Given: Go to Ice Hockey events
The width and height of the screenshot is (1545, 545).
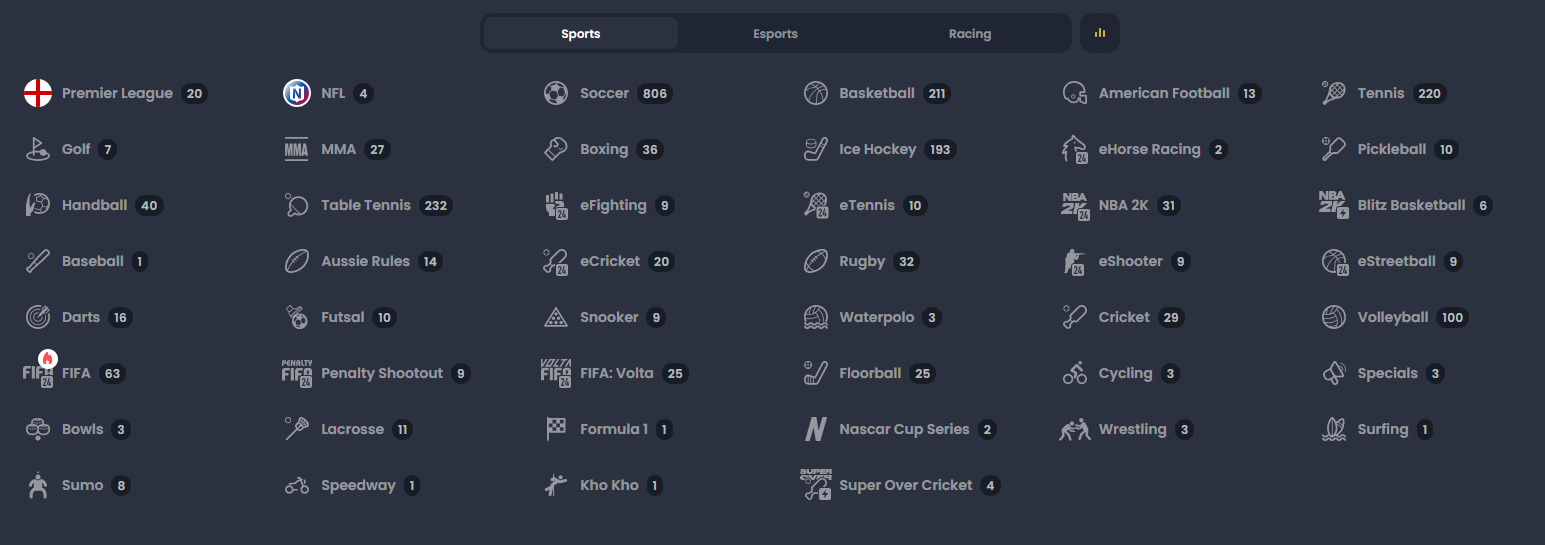Looking at the screenshot, I should 880,149.
